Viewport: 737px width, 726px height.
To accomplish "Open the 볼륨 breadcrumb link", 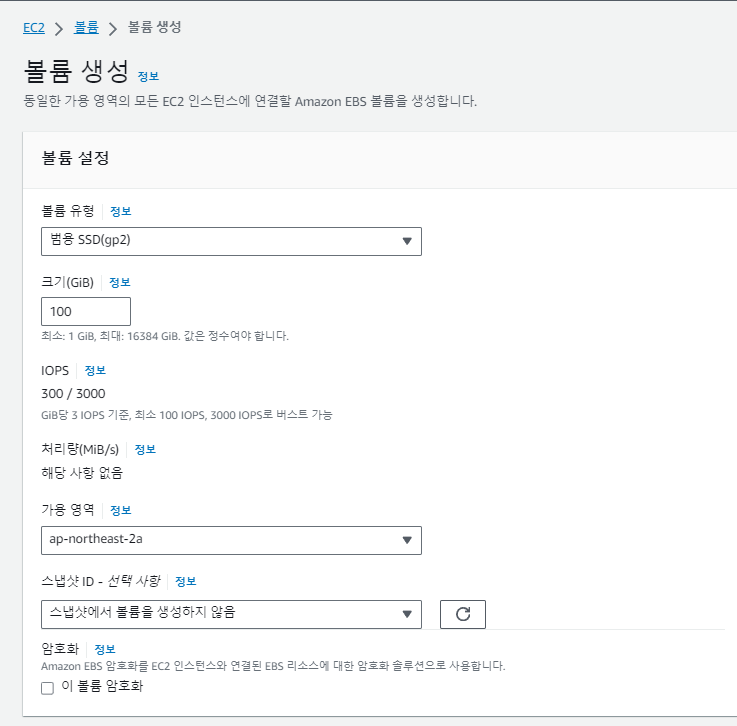I will (x=86, y=27).
